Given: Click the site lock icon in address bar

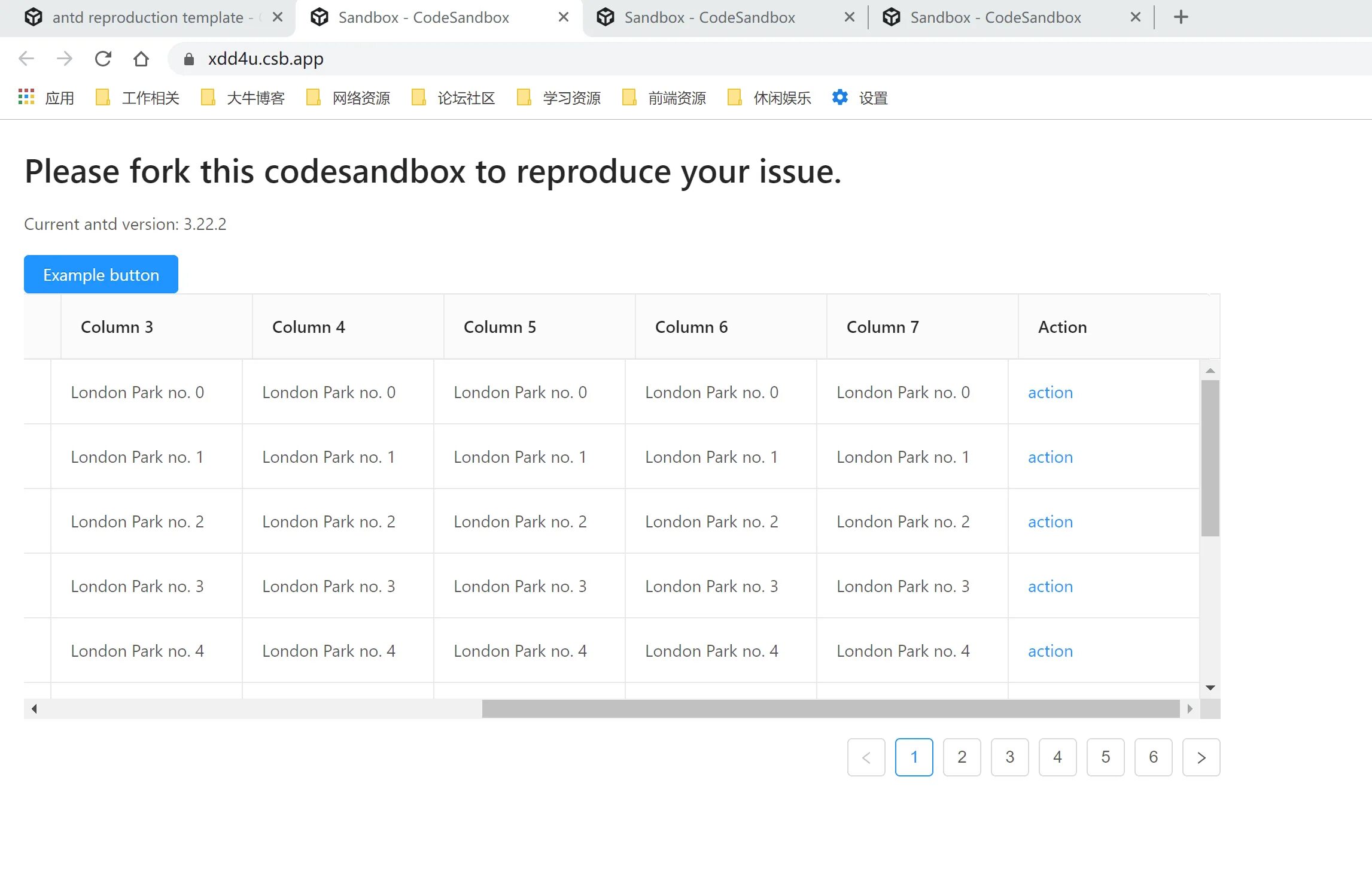Looking at the screenshot, I should [x=189, y=59].
